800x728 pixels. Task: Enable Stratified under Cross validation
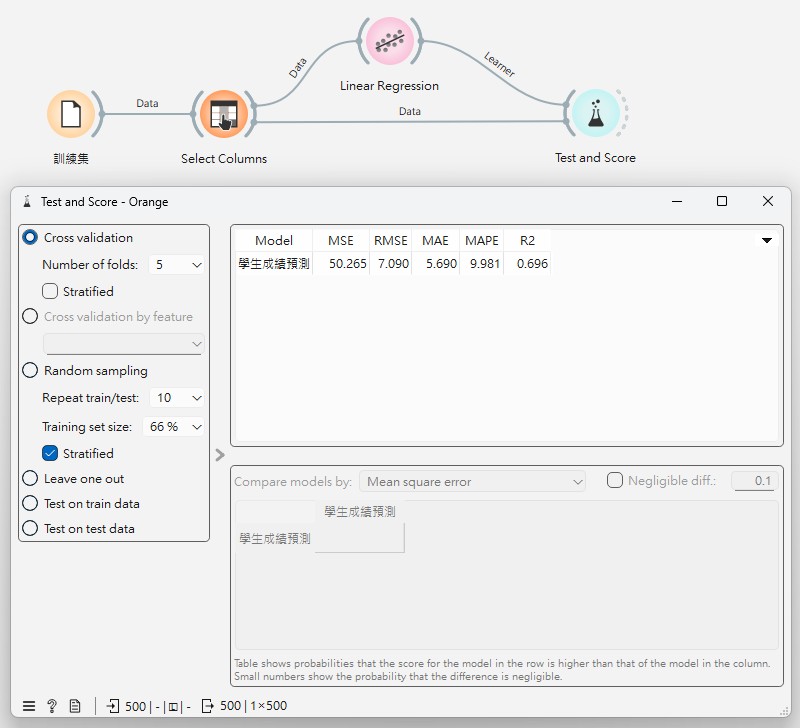tap(51, 292)
